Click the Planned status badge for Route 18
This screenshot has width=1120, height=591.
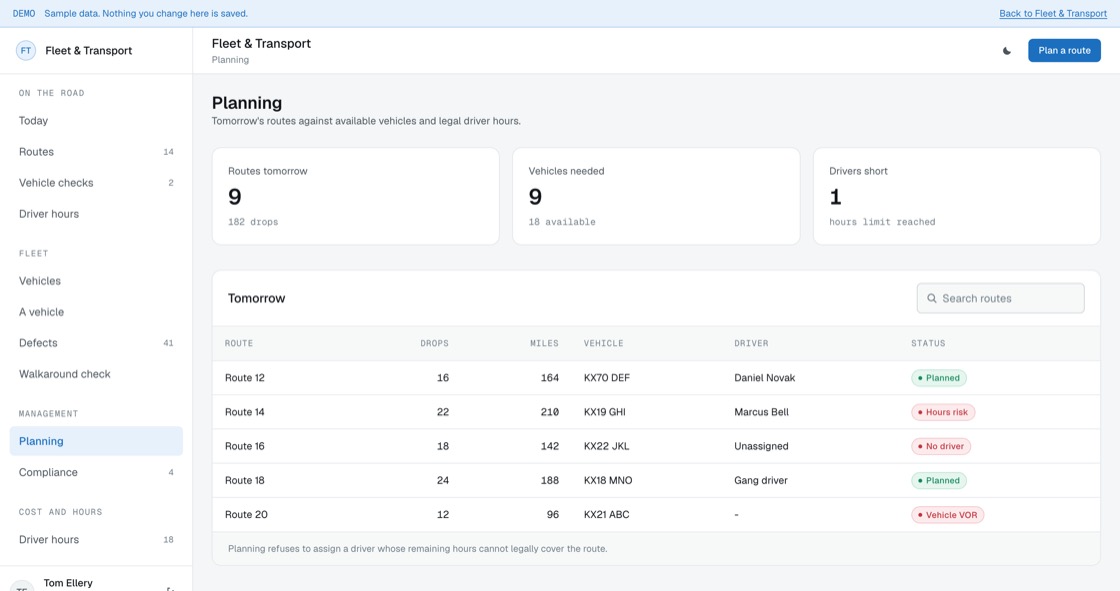(x=939, y=481)
